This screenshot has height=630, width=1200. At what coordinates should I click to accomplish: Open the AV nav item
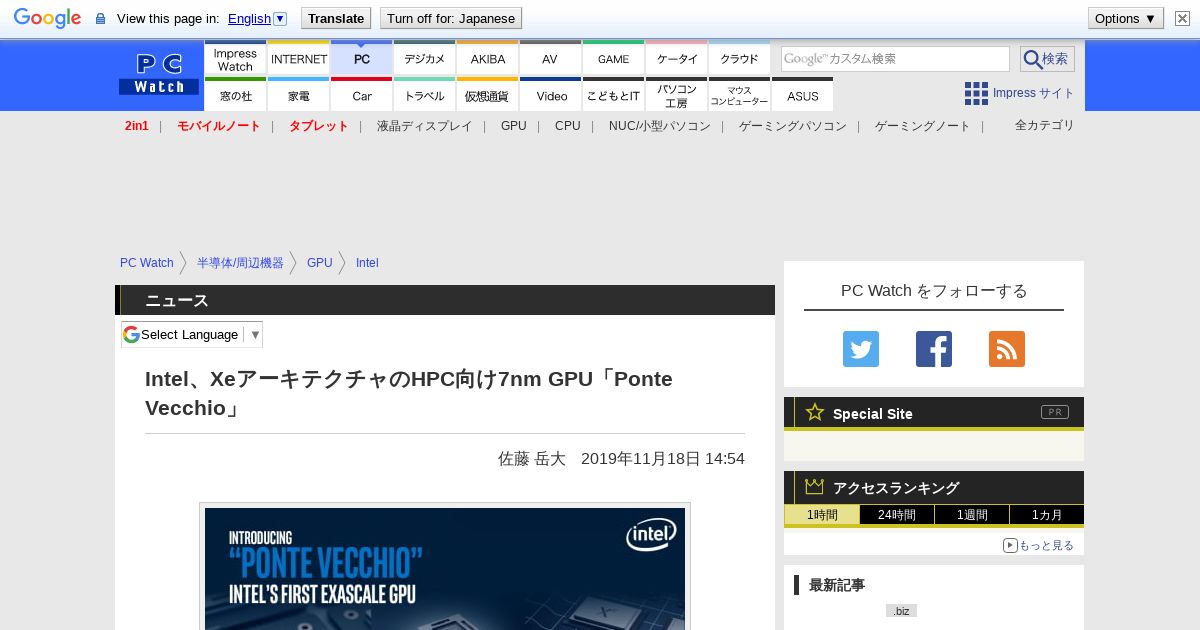tap(550, 59)
